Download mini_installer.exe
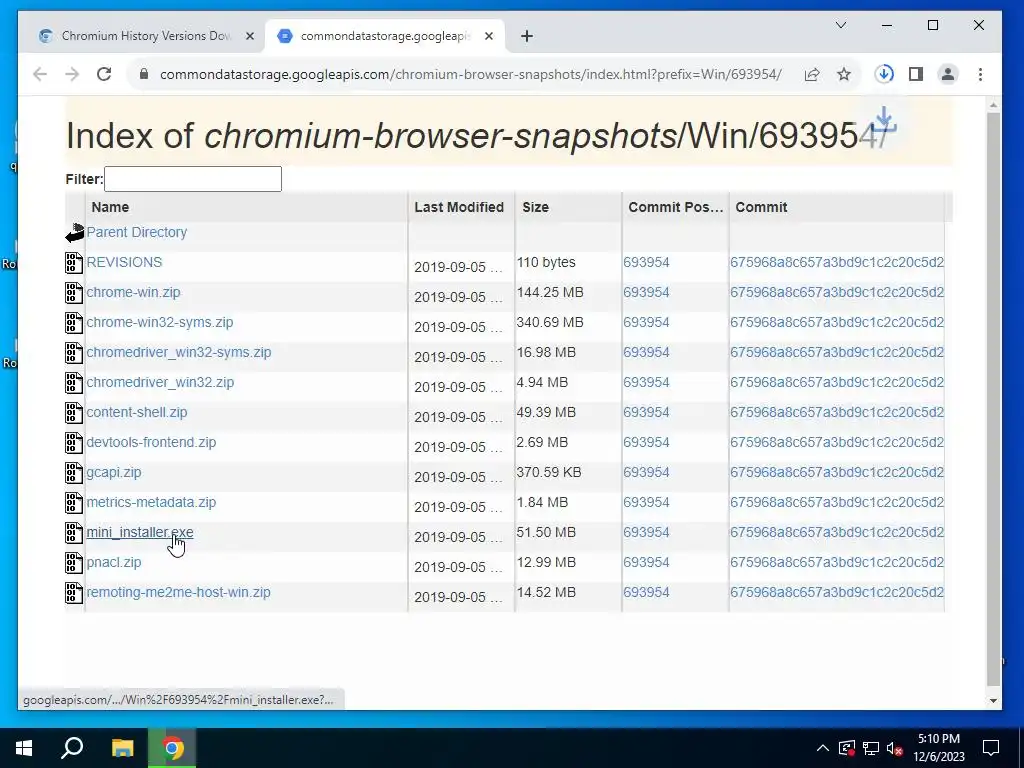The image size is (1024, 768). (140, 533)
